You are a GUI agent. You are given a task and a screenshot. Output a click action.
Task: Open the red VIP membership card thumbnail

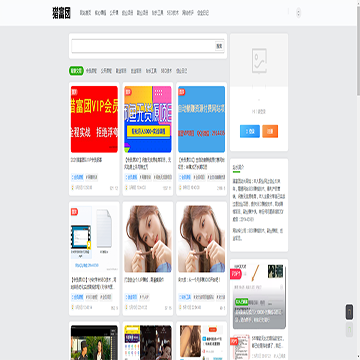pos(94,119)
